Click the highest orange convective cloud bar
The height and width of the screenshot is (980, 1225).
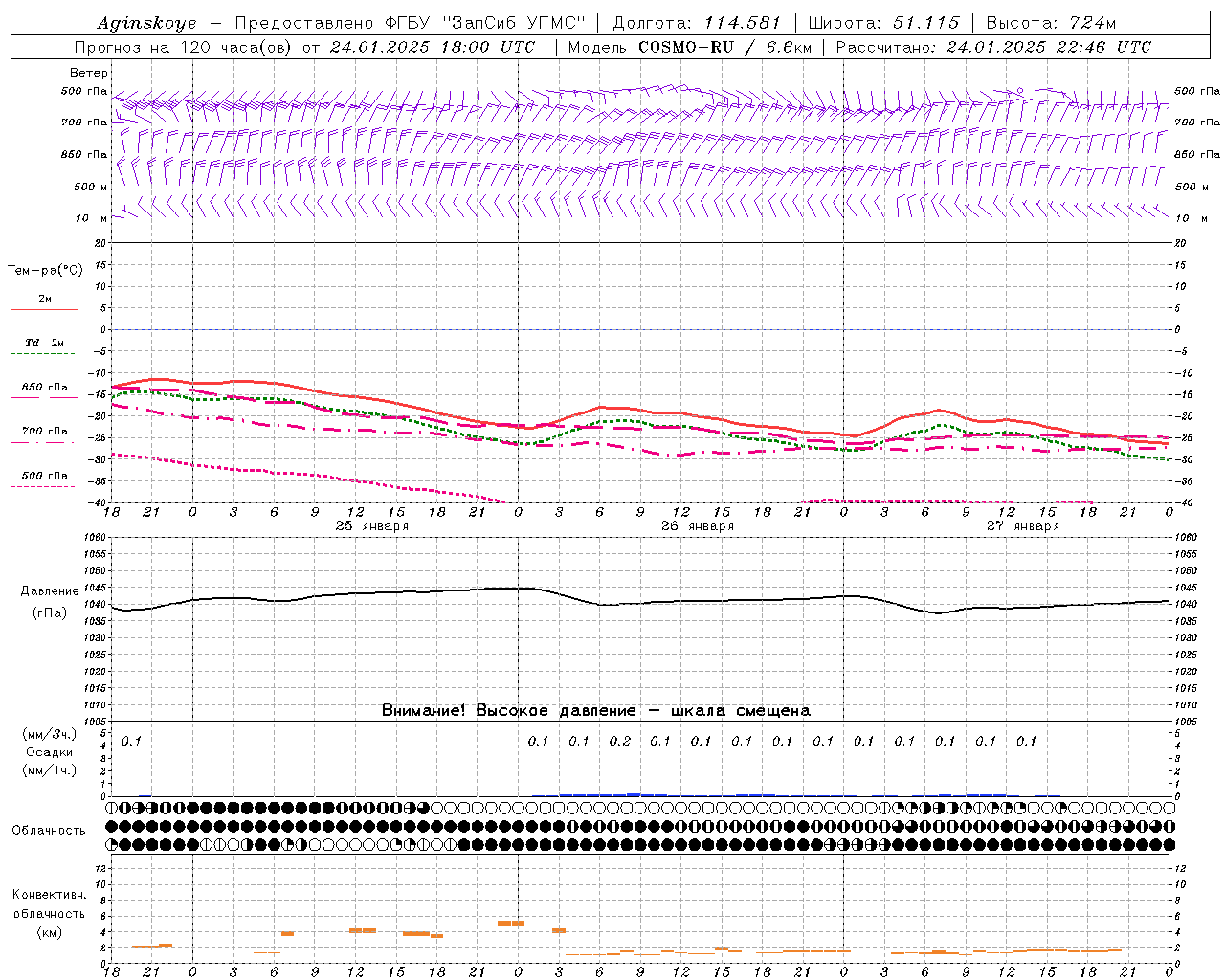coord(511,924)
